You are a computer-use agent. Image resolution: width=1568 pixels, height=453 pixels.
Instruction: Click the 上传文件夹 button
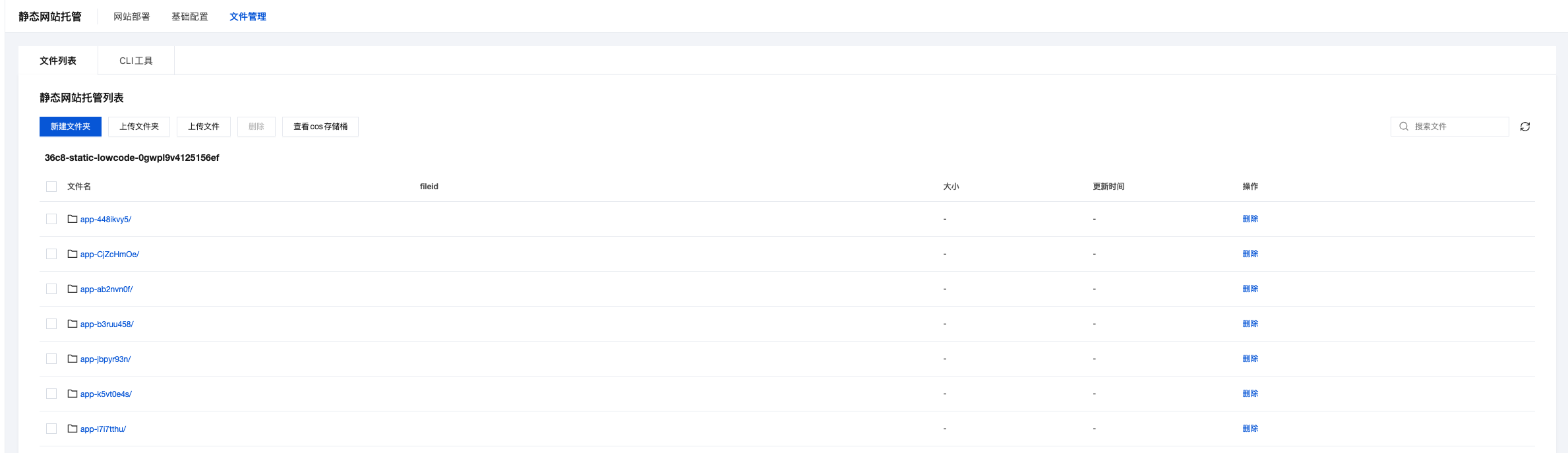click(x=139, y=127)
